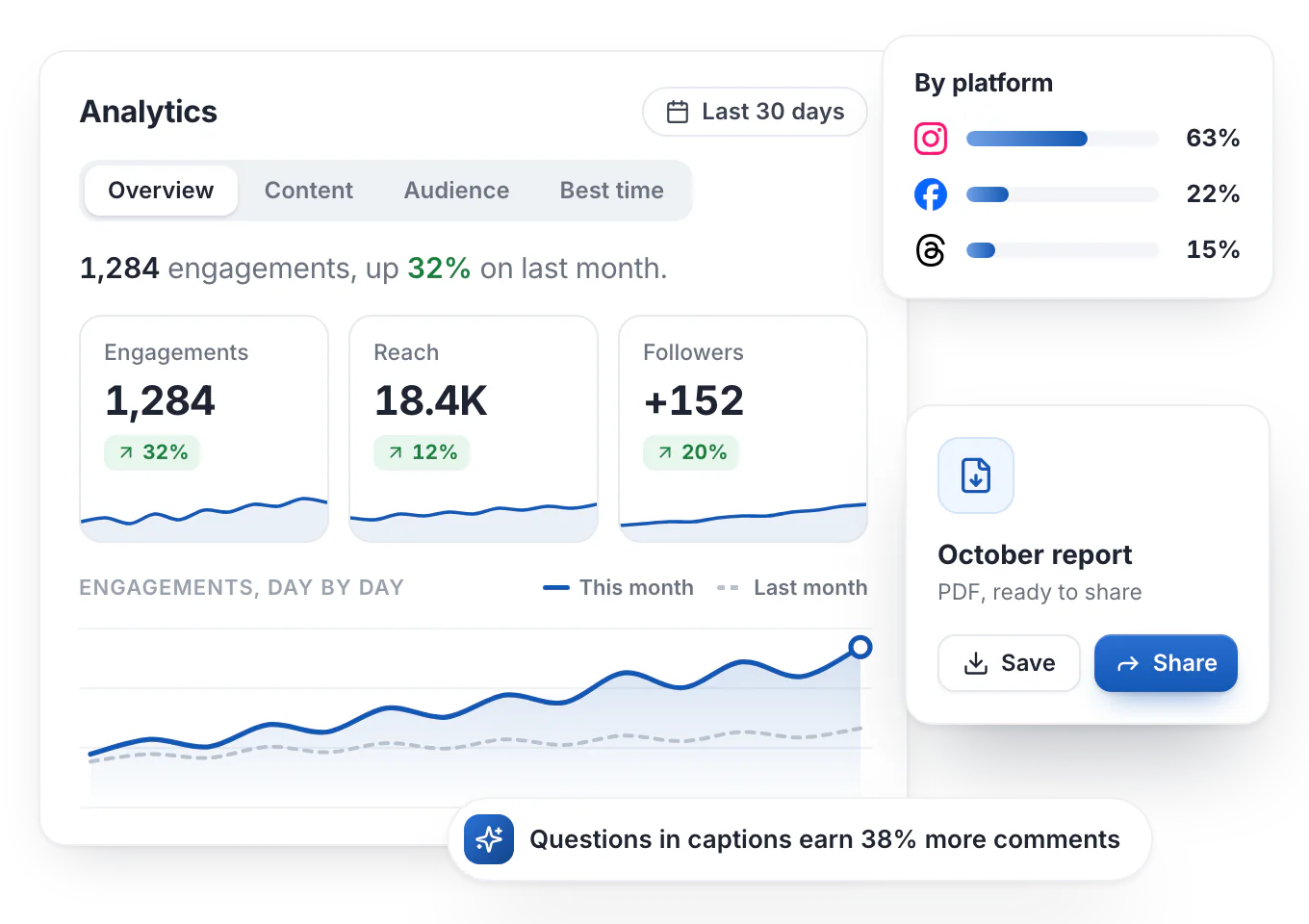Switch to the Overview tab
The image size is (1309, 924).
point(161,191)
